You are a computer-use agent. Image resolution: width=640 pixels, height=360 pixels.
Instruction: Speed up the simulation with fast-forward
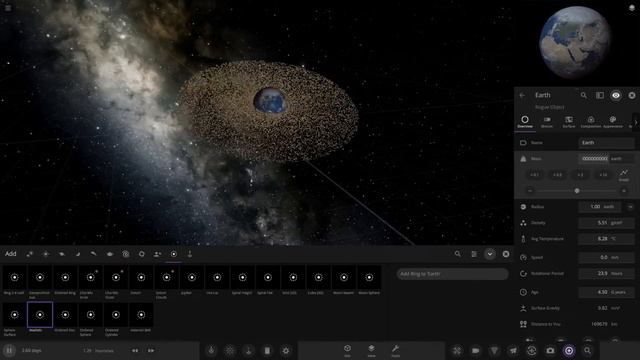[x=151, y=350]
